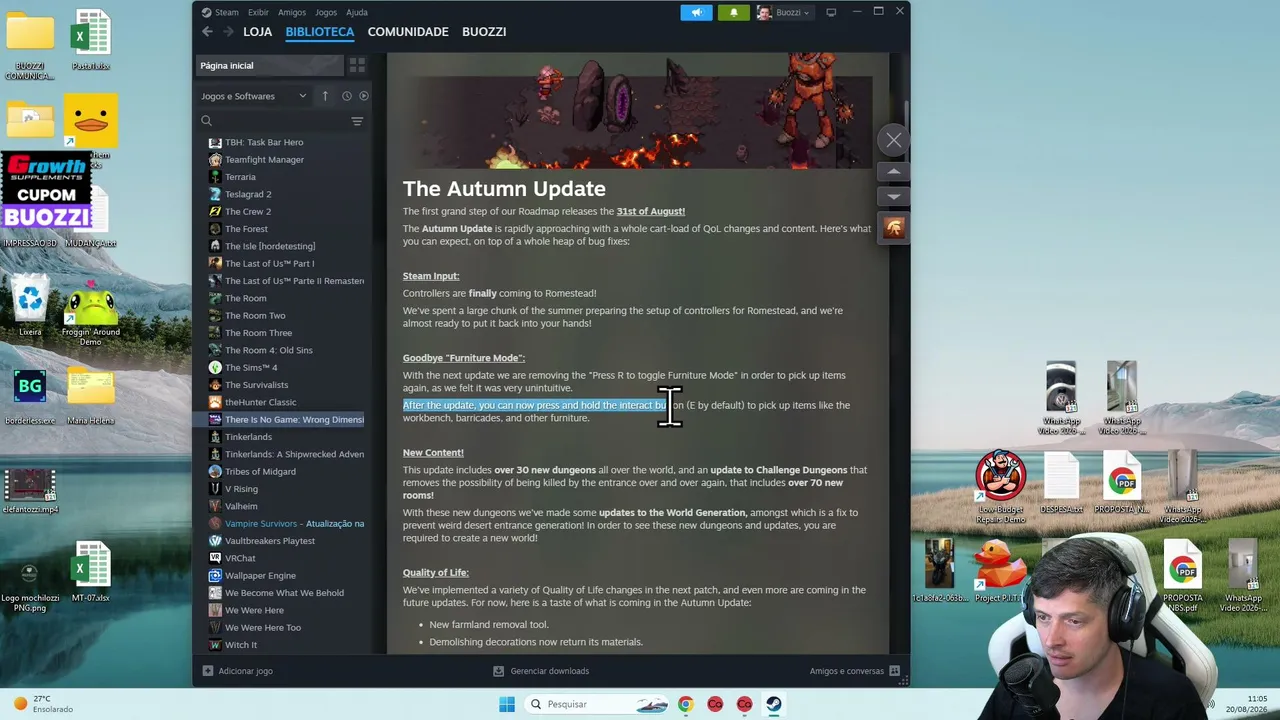Open the Windows Start menu
Image resolution: width=1280 pixels, height=720 pixels.
(507, 704)
